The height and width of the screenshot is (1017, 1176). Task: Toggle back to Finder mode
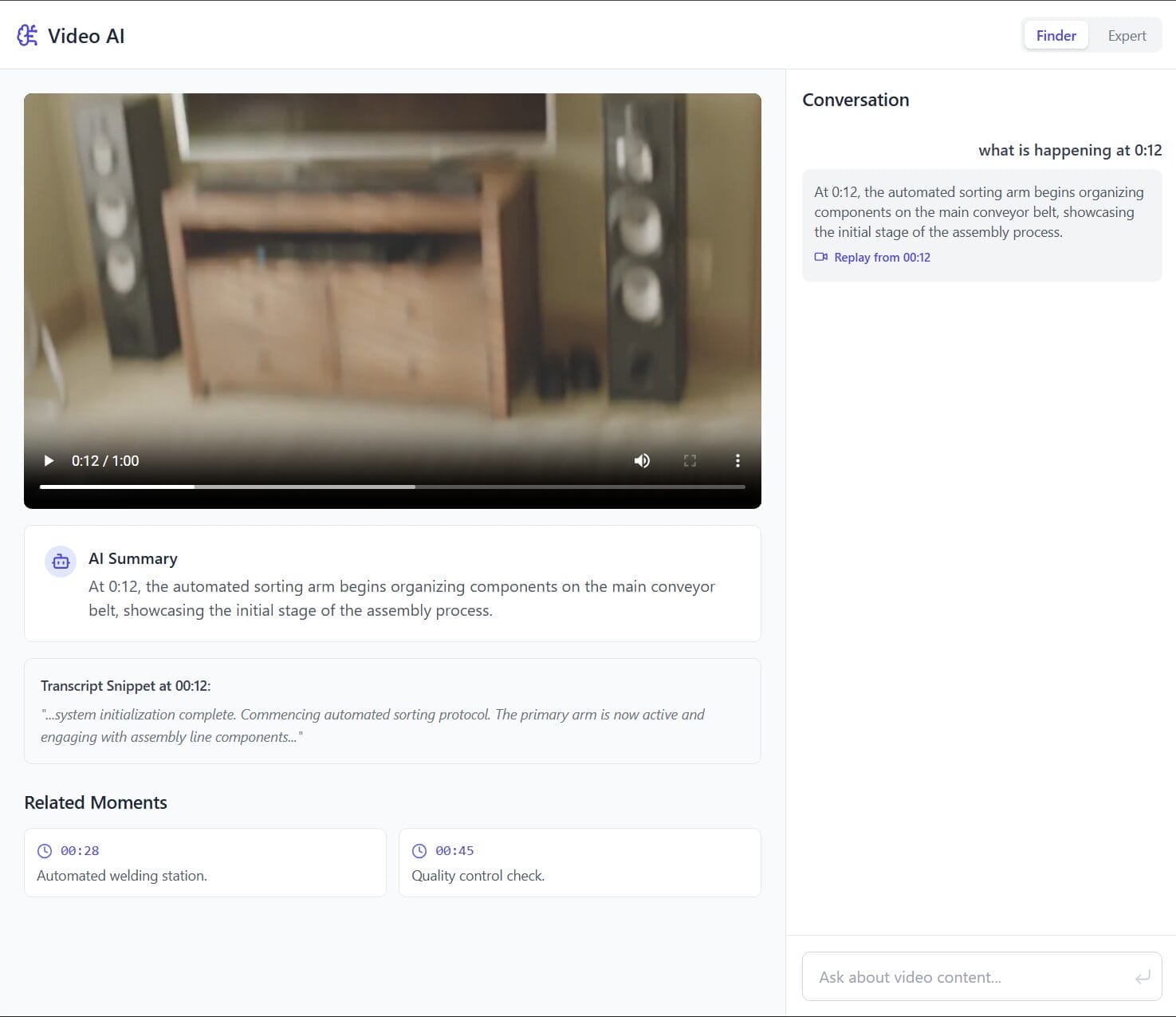pos(1056,35)
